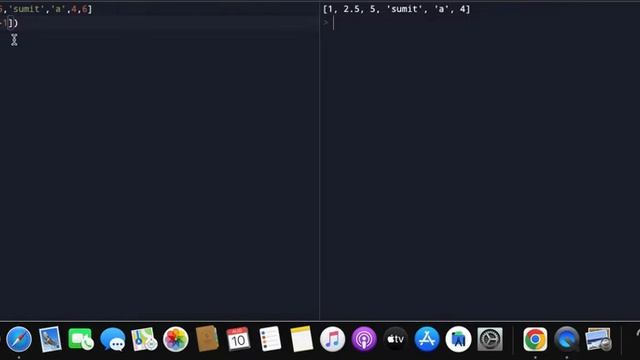Open the Preview app in Dock
The width and height of the screenshot is (640, 360).
point(598,339)
